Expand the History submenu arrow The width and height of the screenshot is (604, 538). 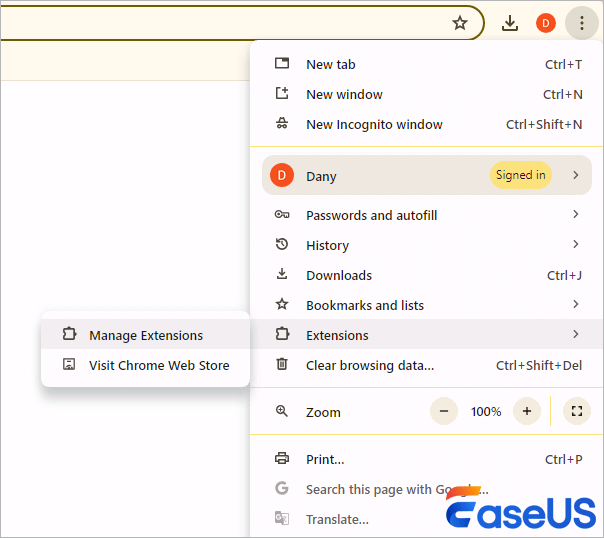576,245
